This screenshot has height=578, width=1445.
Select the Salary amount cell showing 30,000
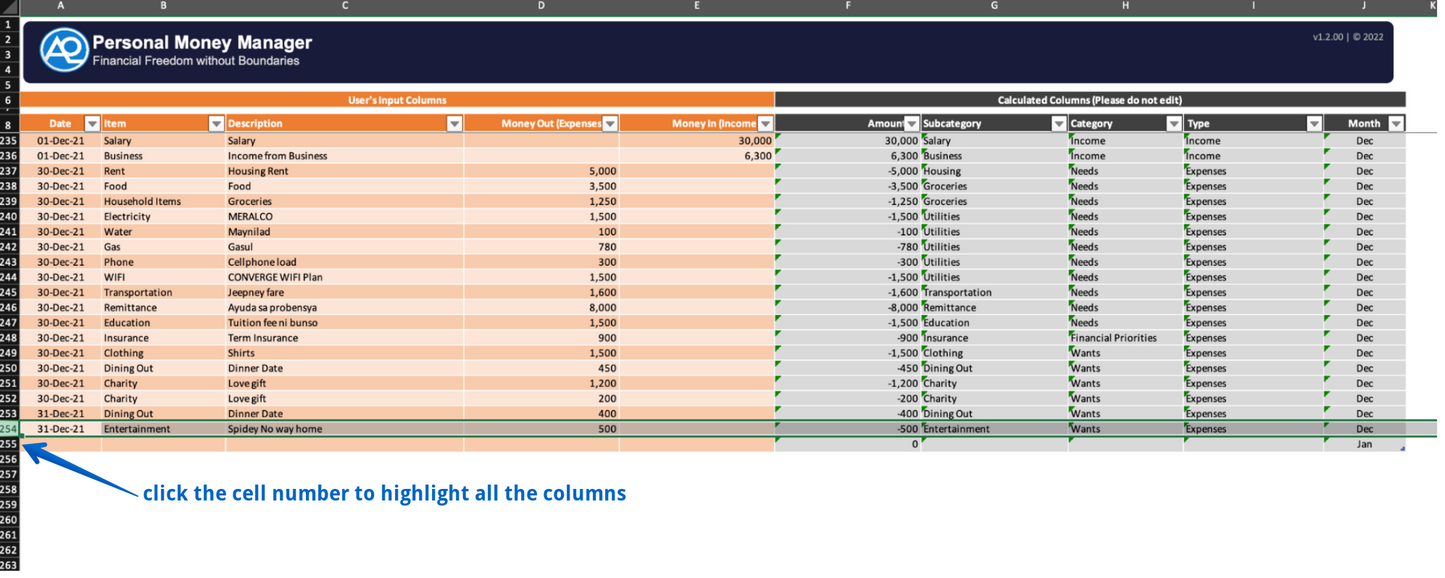pyautogui.click(x=696, y=141)
